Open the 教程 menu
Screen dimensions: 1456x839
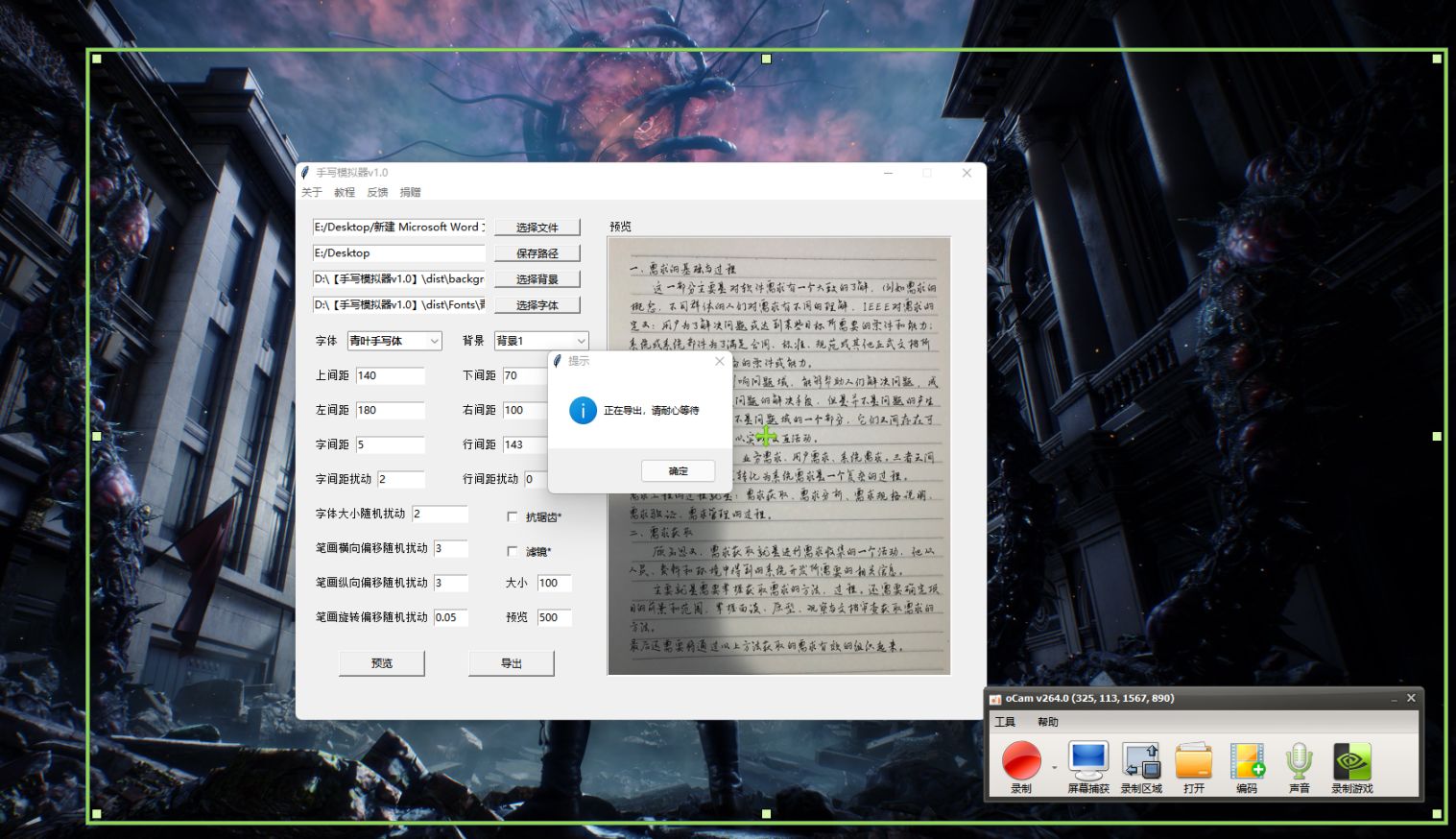click(345, 192)
